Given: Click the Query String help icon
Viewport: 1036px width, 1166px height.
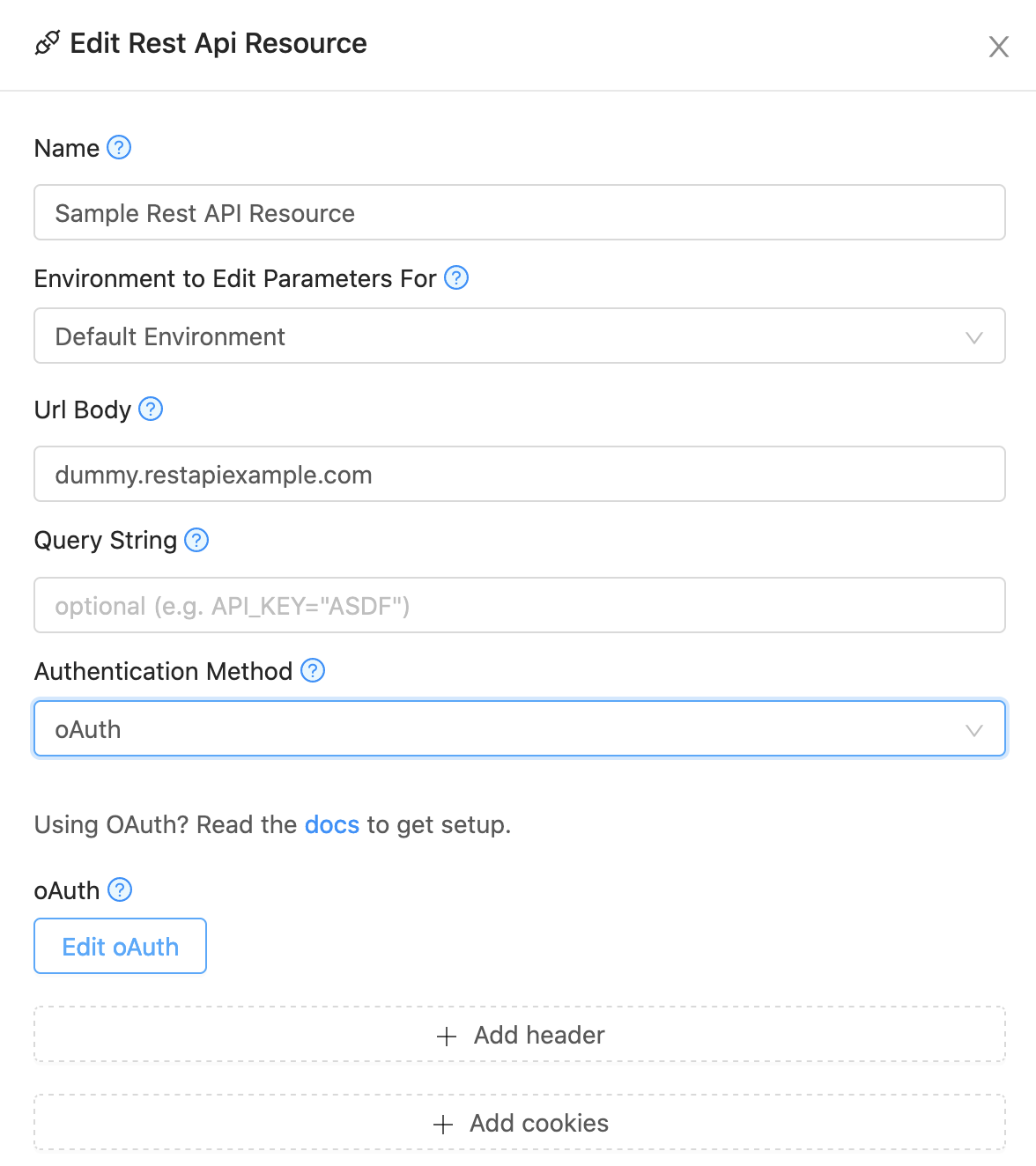Looking at the screenshot, I should pos(196,540).
